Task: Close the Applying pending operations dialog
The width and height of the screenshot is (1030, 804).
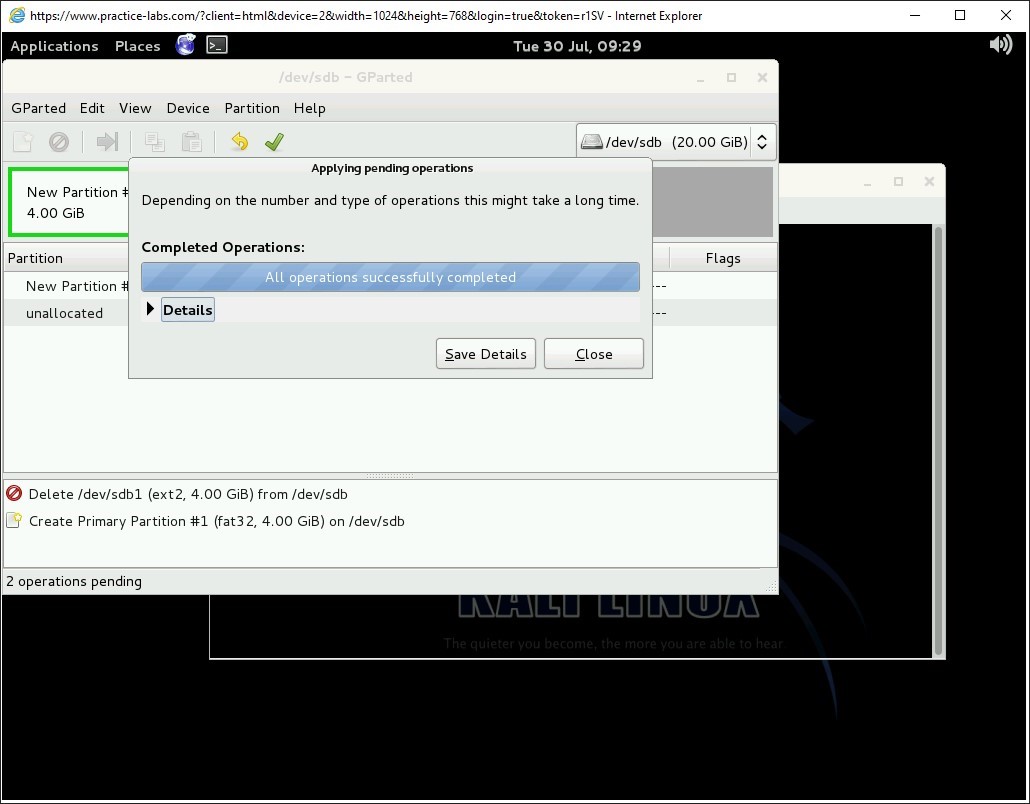Action: [593, 354]
